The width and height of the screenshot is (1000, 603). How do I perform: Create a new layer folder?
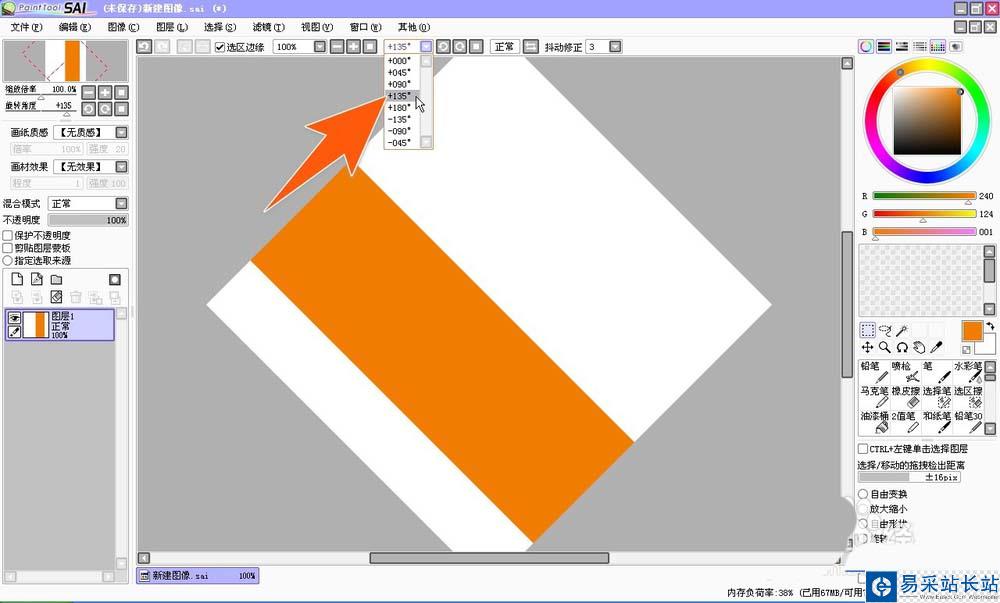56,279
